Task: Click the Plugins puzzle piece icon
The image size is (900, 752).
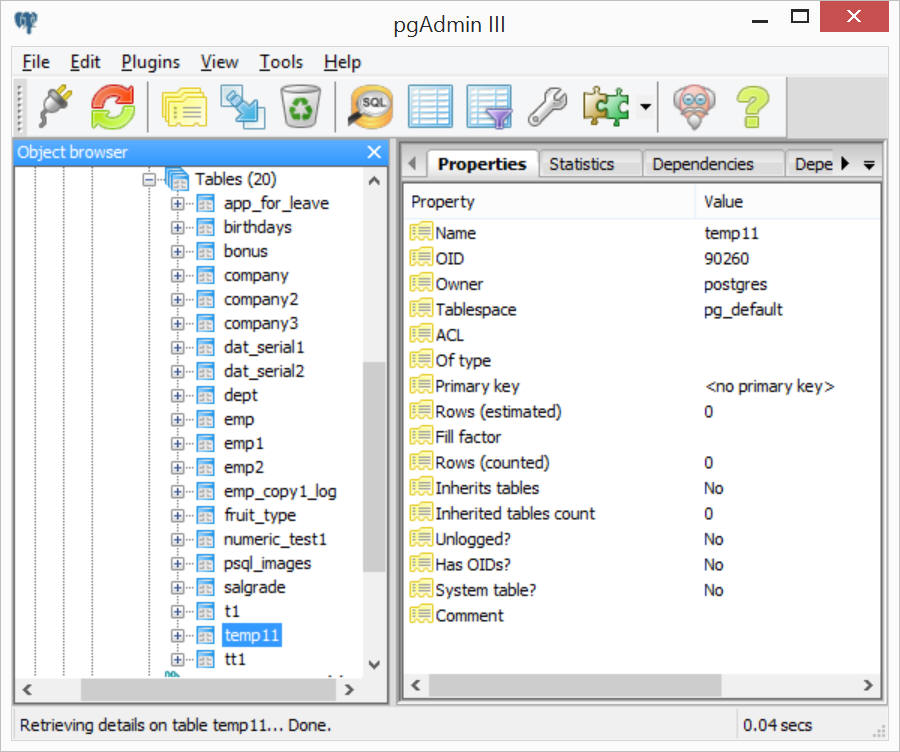Action: click(606, 106)
